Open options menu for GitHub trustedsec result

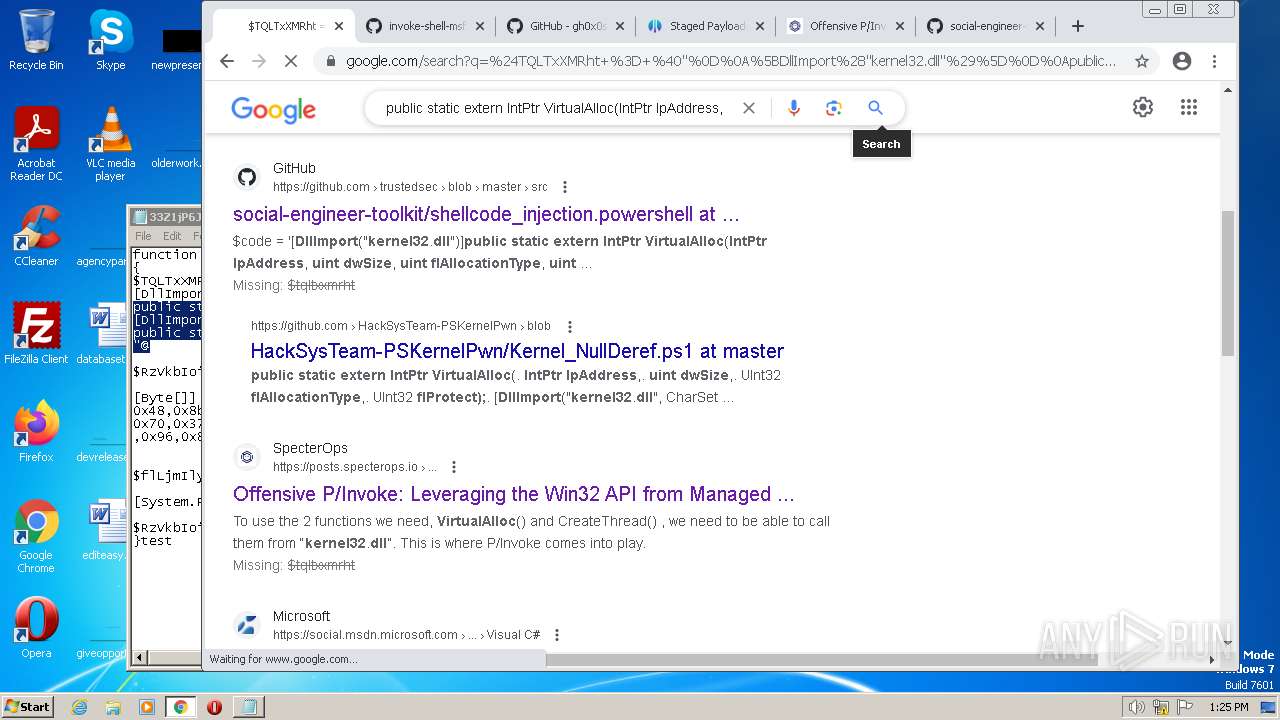point(564,187)
